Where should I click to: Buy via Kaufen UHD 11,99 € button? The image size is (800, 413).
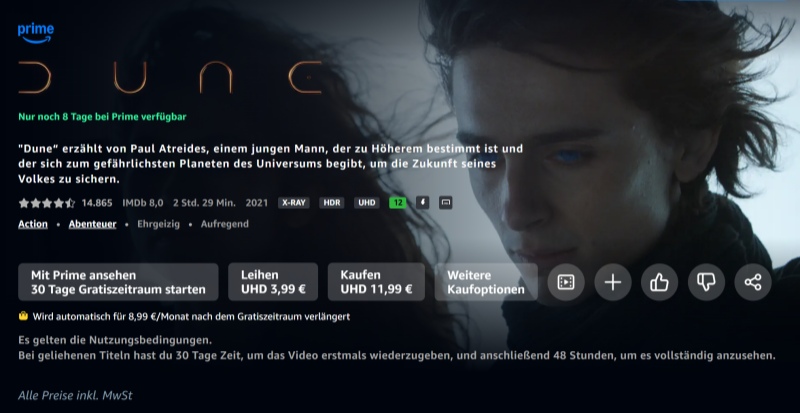pyautogui.click(x=376, y=282)
